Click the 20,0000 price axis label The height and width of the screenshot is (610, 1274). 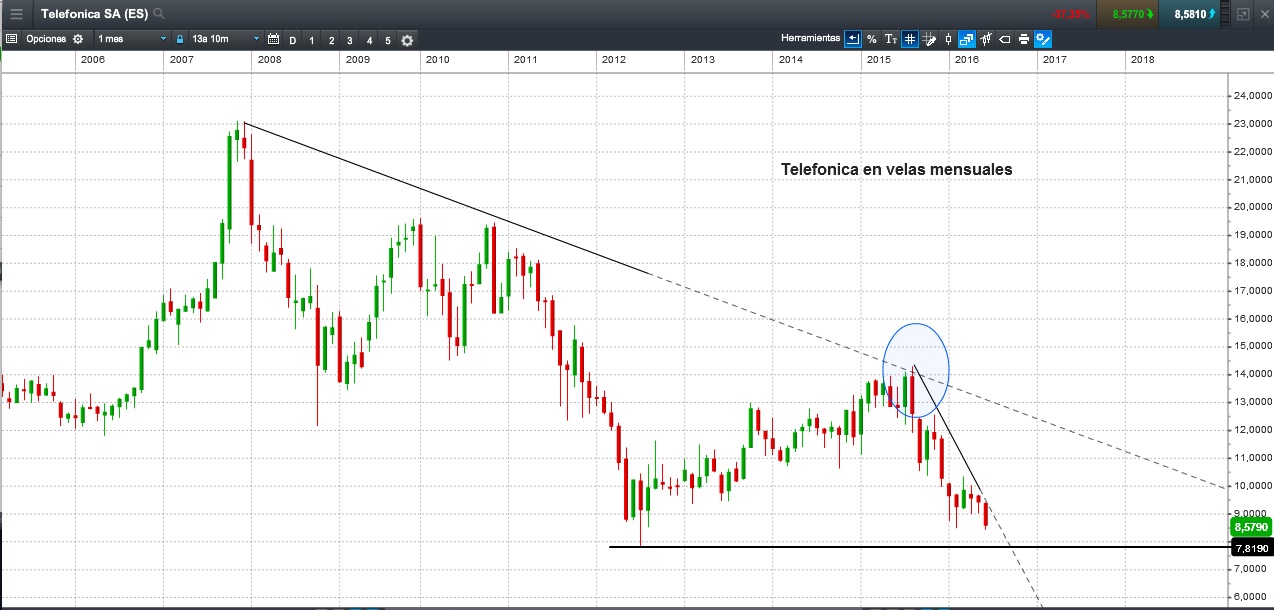point(1254,207)
